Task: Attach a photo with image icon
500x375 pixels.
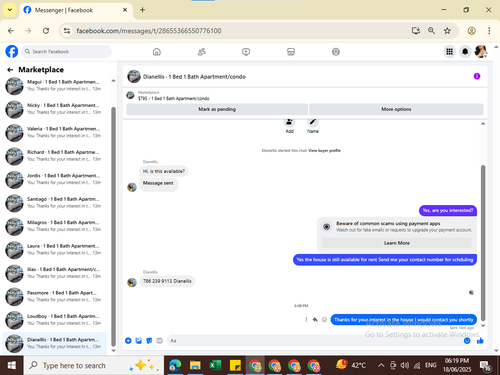Action: point(139,340)
